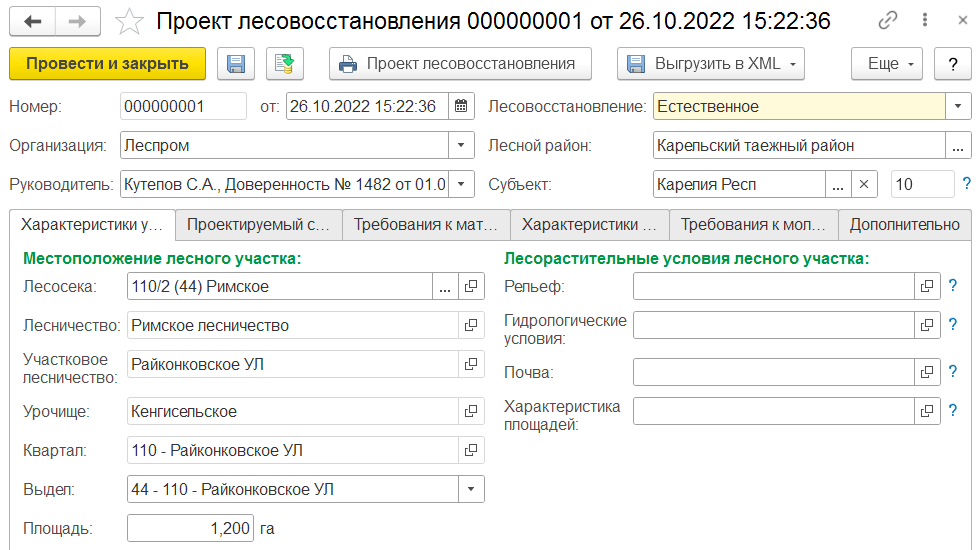980x550 pixels.
Task: Open the date calendar picker icon
Action: pyautogui.click(x=461, y=106)
